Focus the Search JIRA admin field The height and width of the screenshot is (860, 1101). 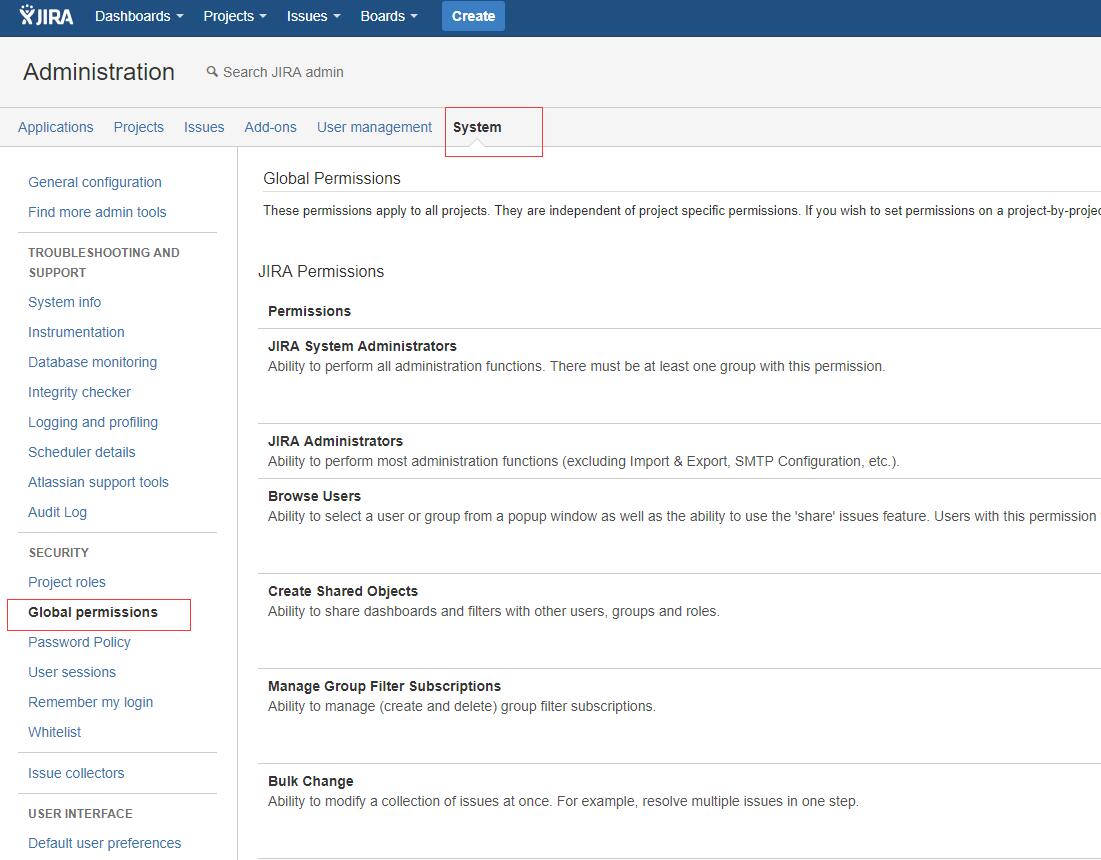point(283,72)
